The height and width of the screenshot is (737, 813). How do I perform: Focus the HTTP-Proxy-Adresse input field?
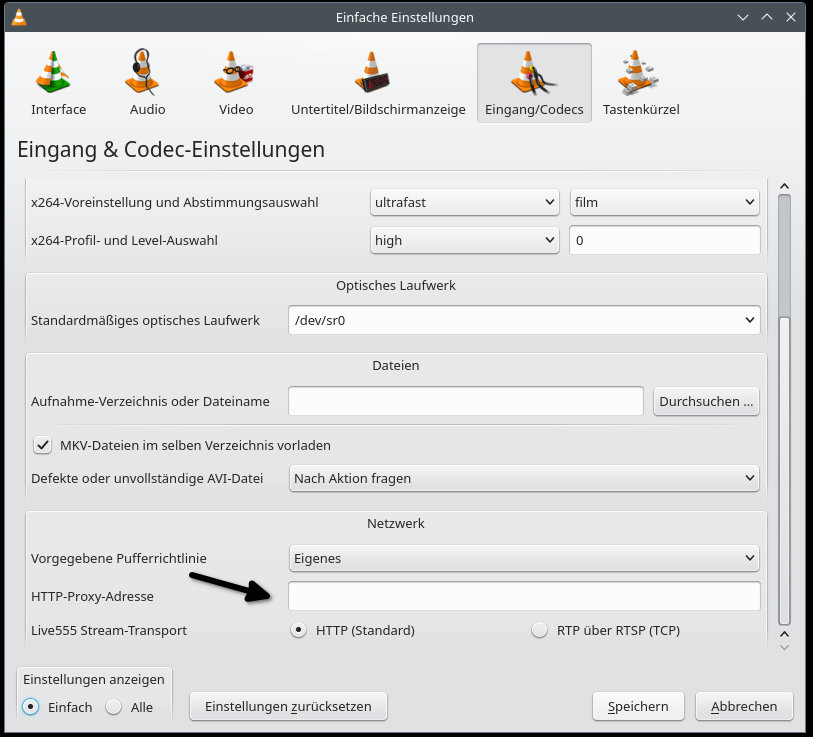(x=524, y=596)
